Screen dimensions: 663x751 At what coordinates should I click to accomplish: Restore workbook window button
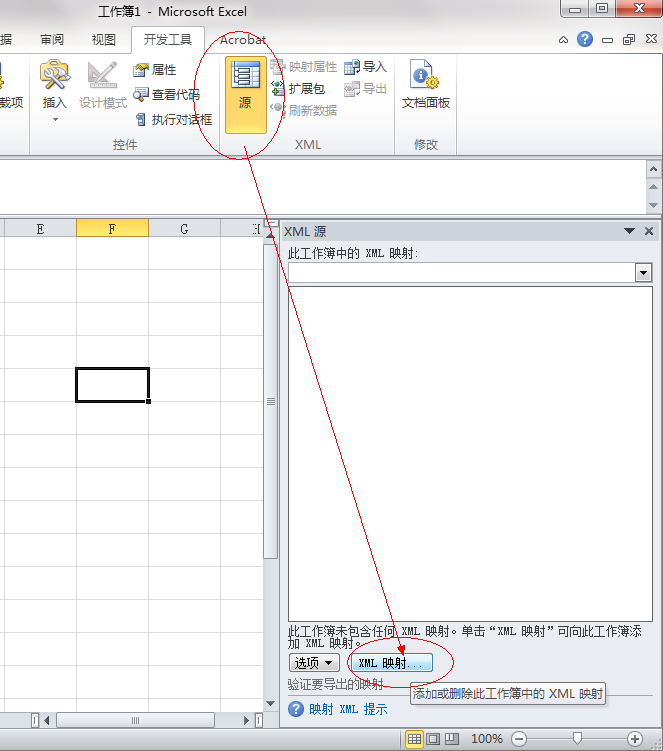(629, 40)
